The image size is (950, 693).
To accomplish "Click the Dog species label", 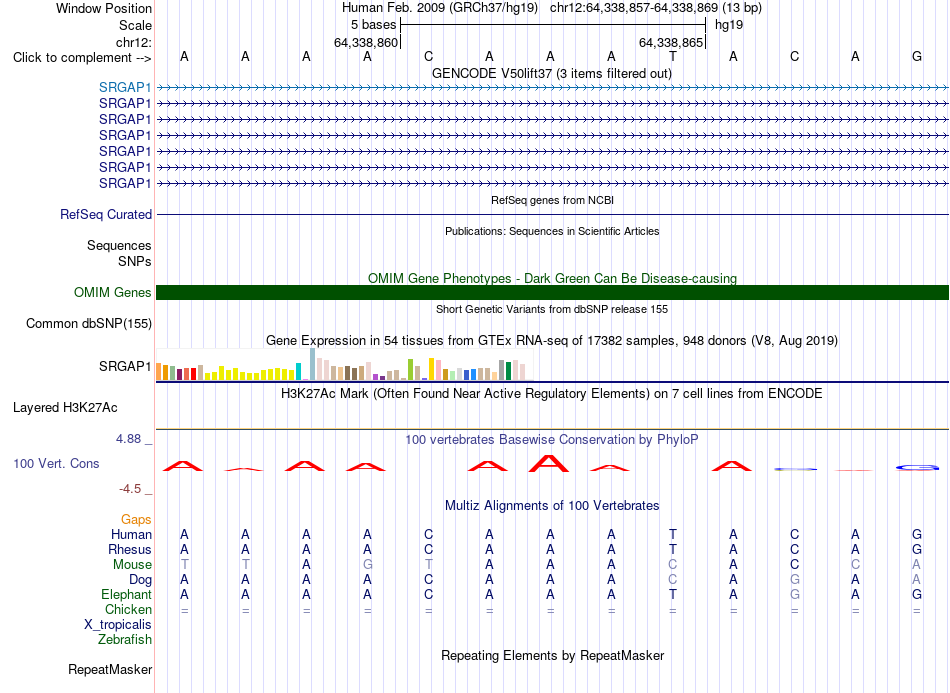I will click(x=140, y=580).
